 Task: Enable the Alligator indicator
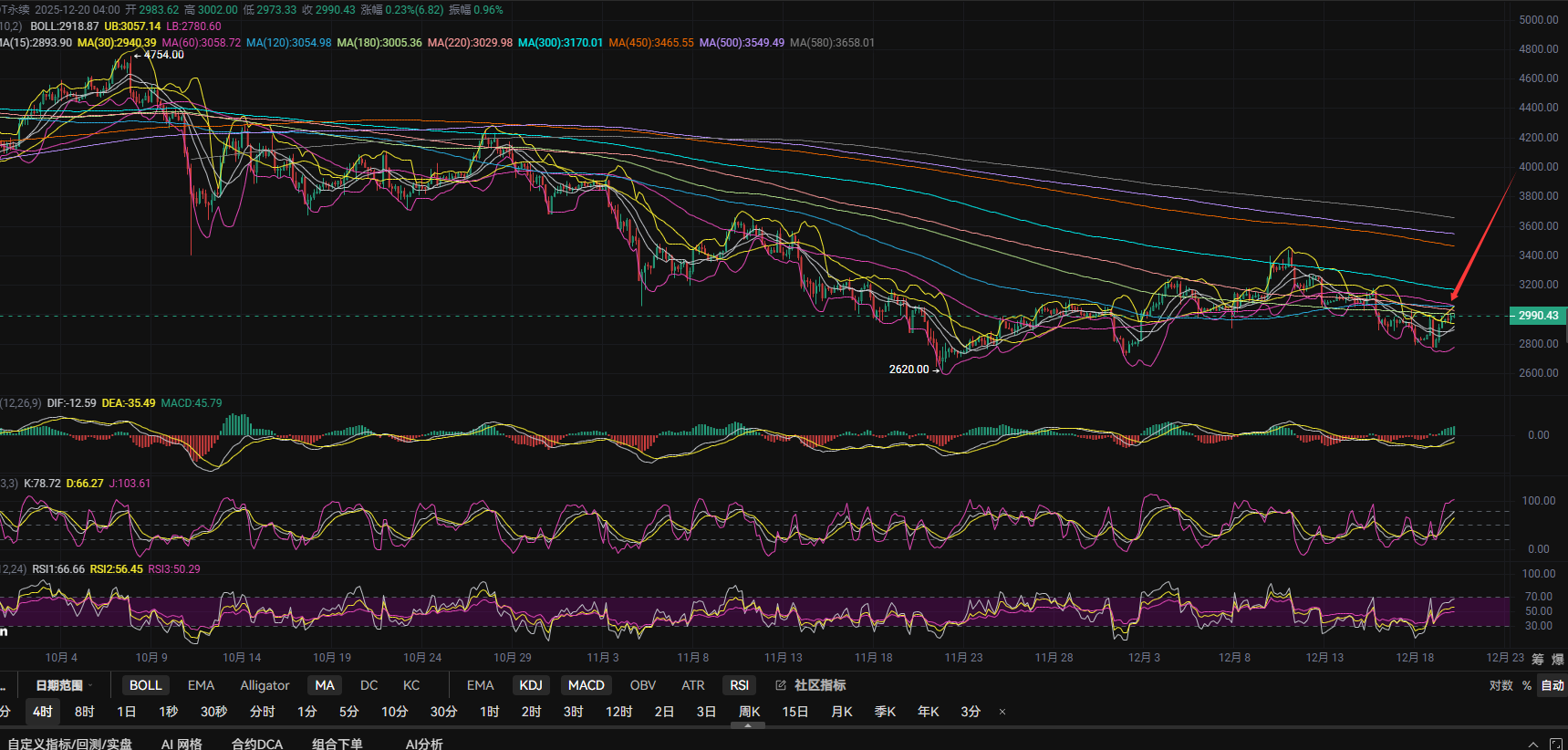(x=265, y=685)
